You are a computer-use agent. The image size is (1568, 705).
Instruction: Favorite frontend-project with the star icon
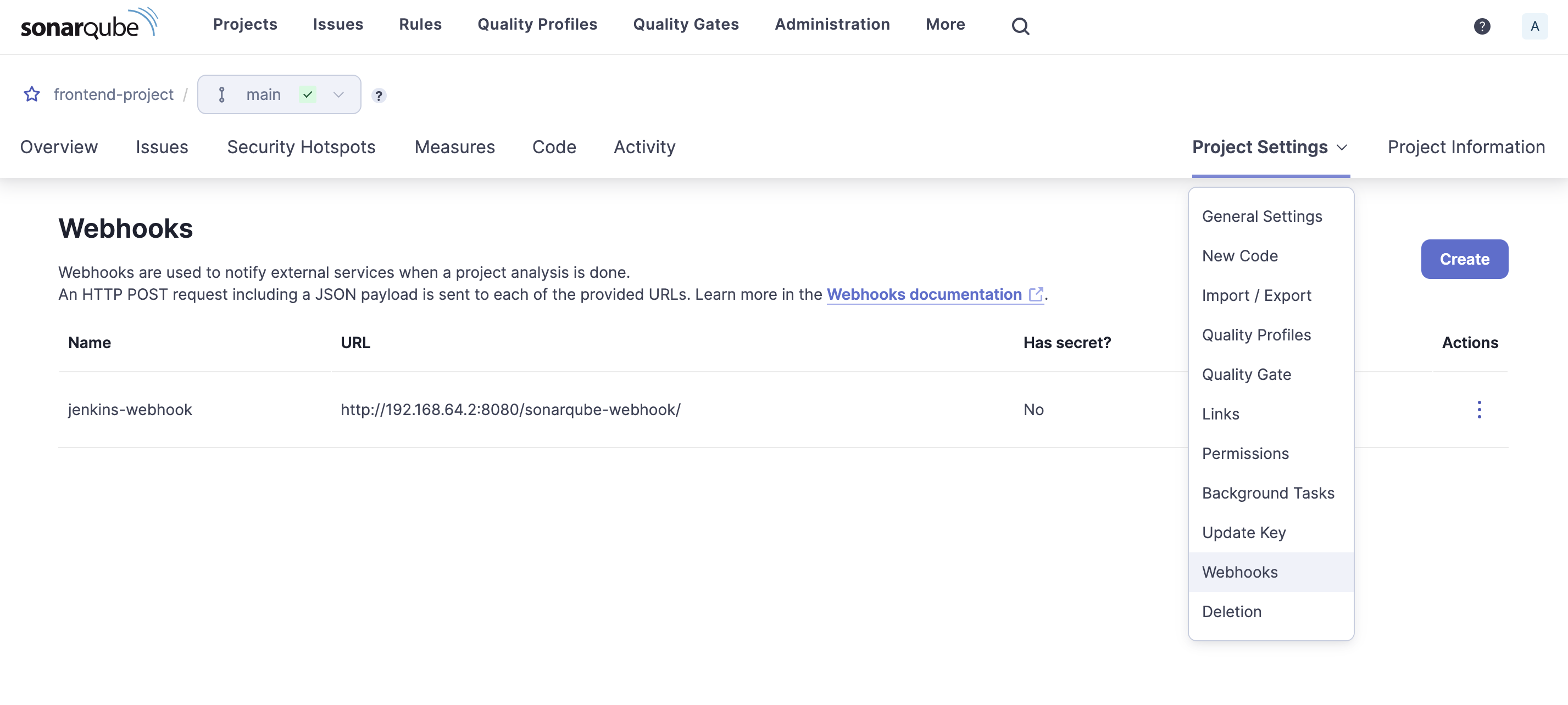[x=32, y=94]
